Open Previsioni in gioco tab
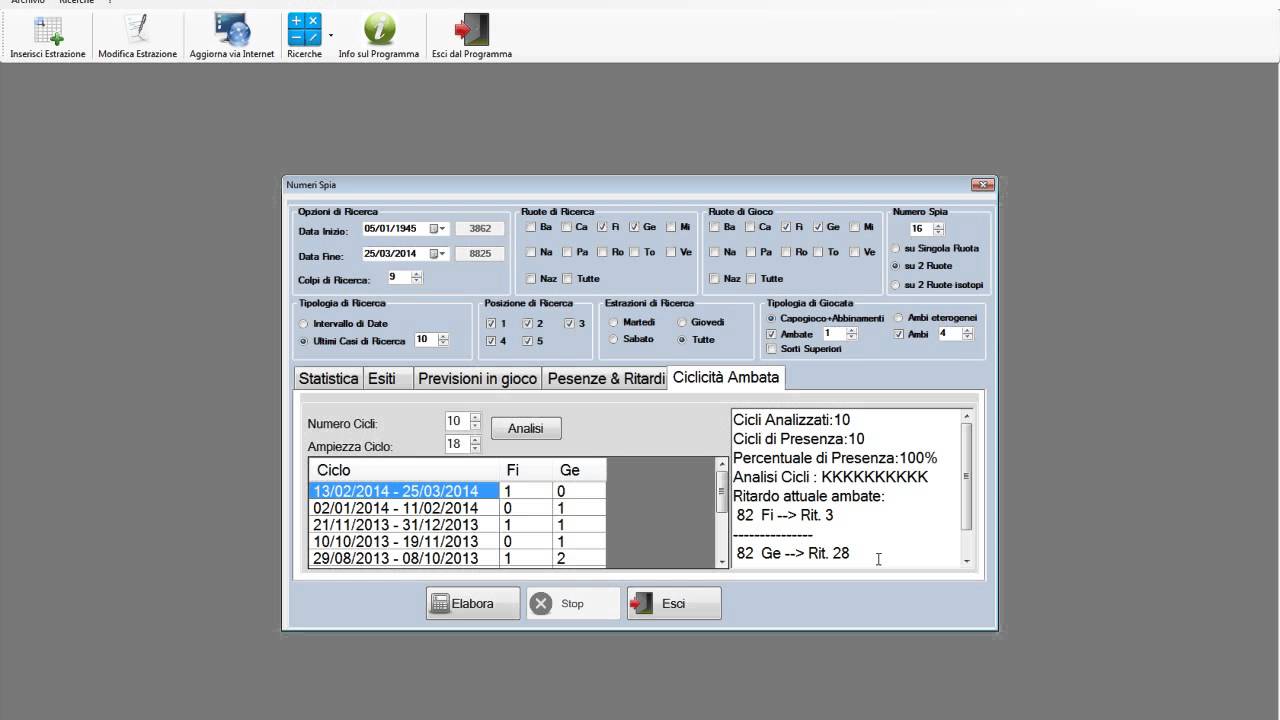 pyautogui.click(x=477, y=379)
